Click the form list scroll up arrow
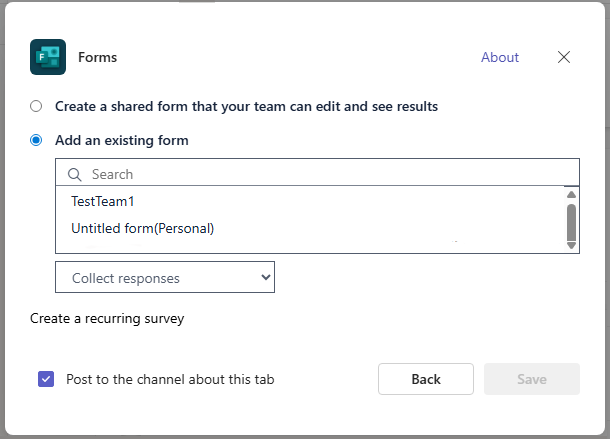This screenshot has width=610, height=439. click(571, 194)
